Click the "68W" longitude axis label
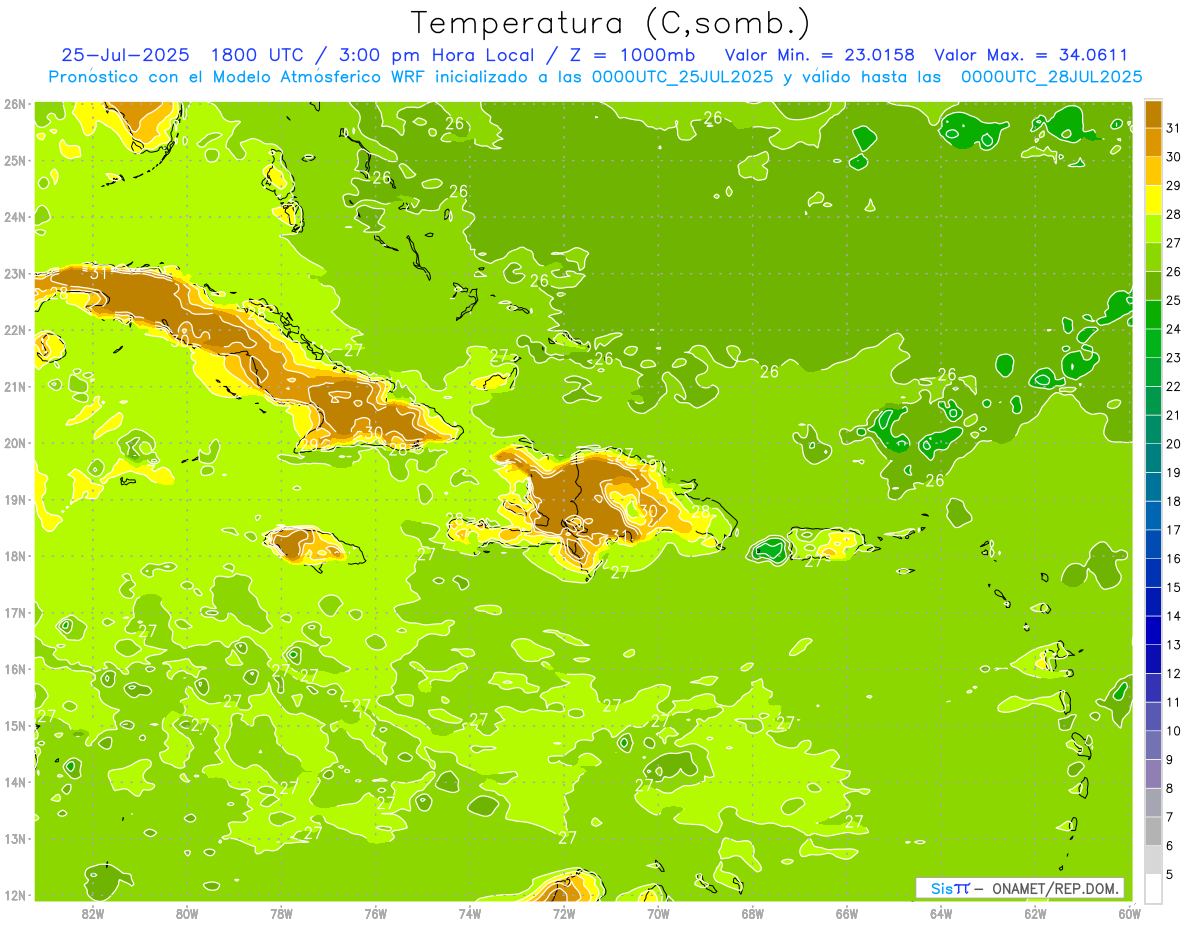Viewport: 1200px width, 927px height. pos(753,913)
